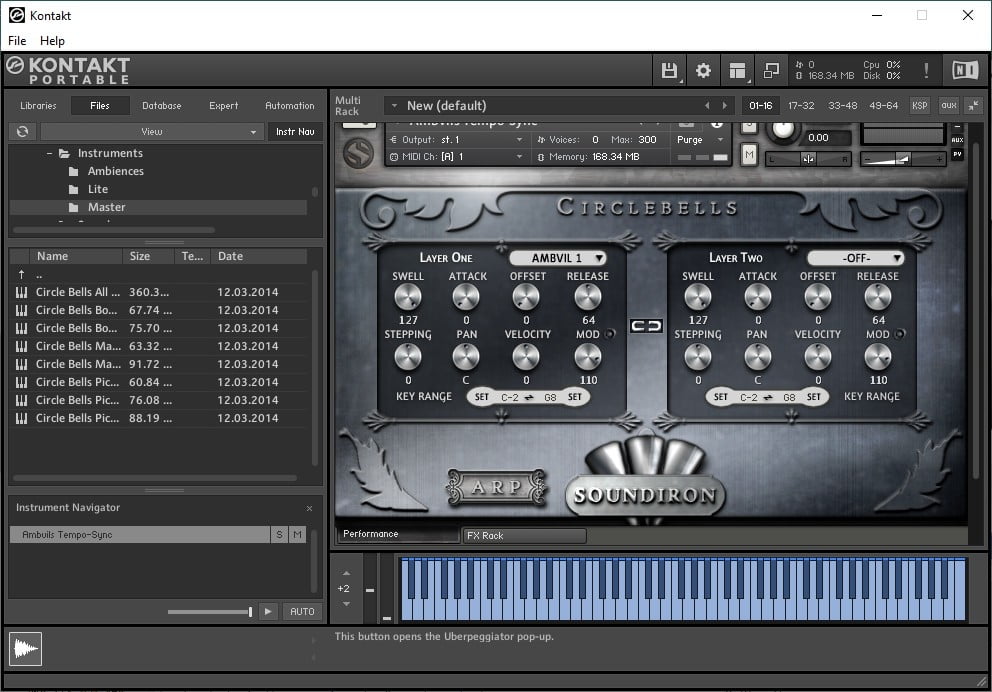
Task: Toggle the AUTO preview button
Action: click(x=302, y=612)
